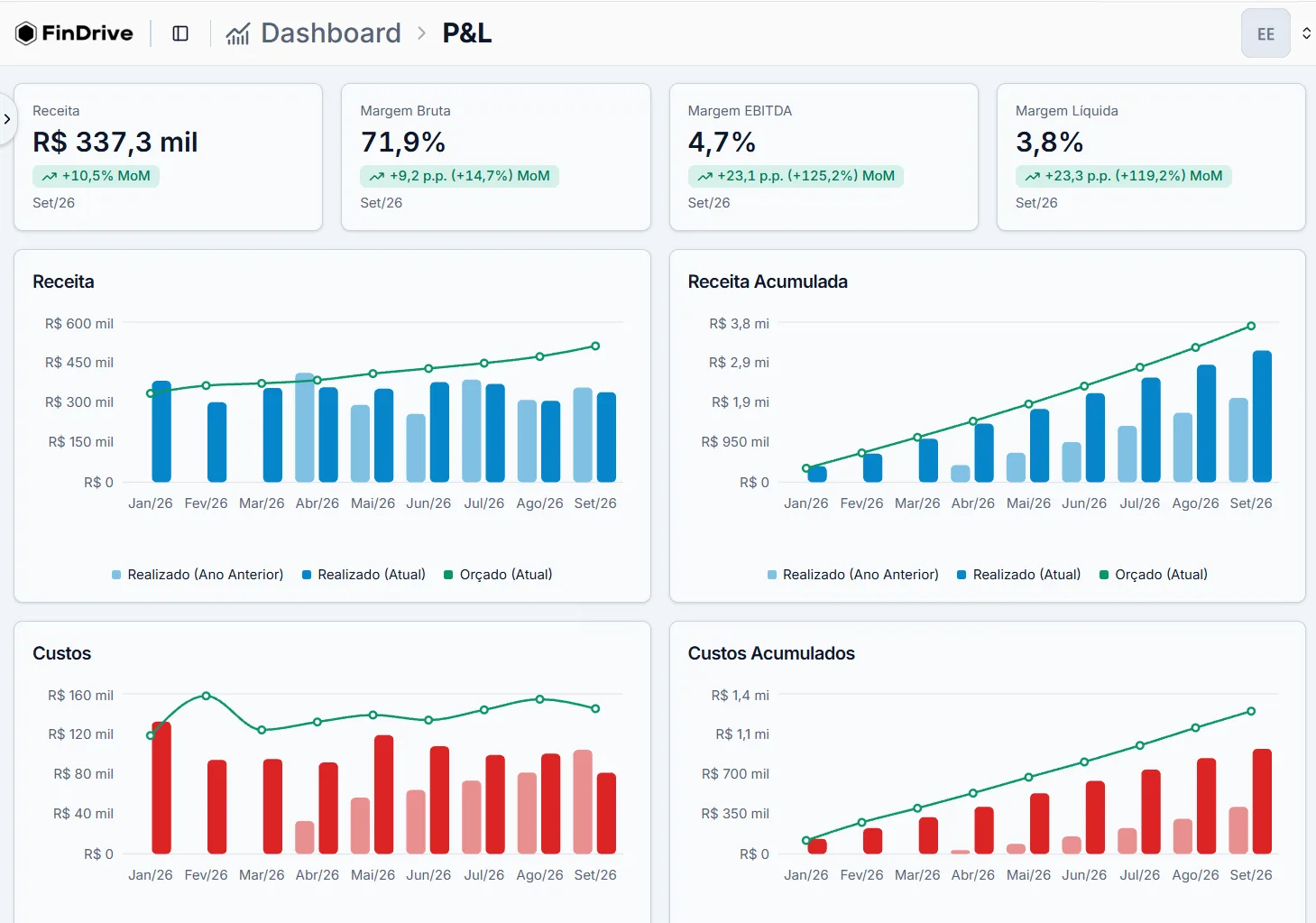Click Jan/26 dark blue bar in Receita chart
The height and width of the screenshot is (923, 1316).
161,431
